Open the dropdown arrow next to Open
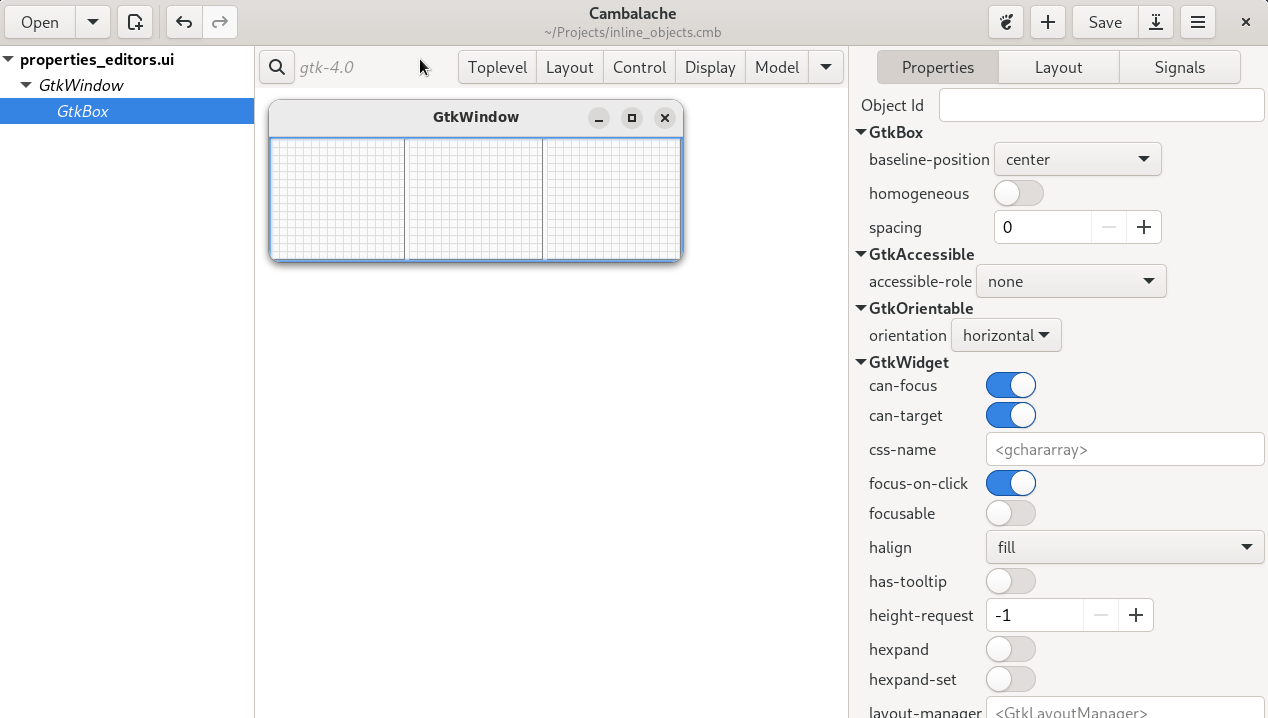The height and width of the screenshot is (718, 1268). coord(93,22)
